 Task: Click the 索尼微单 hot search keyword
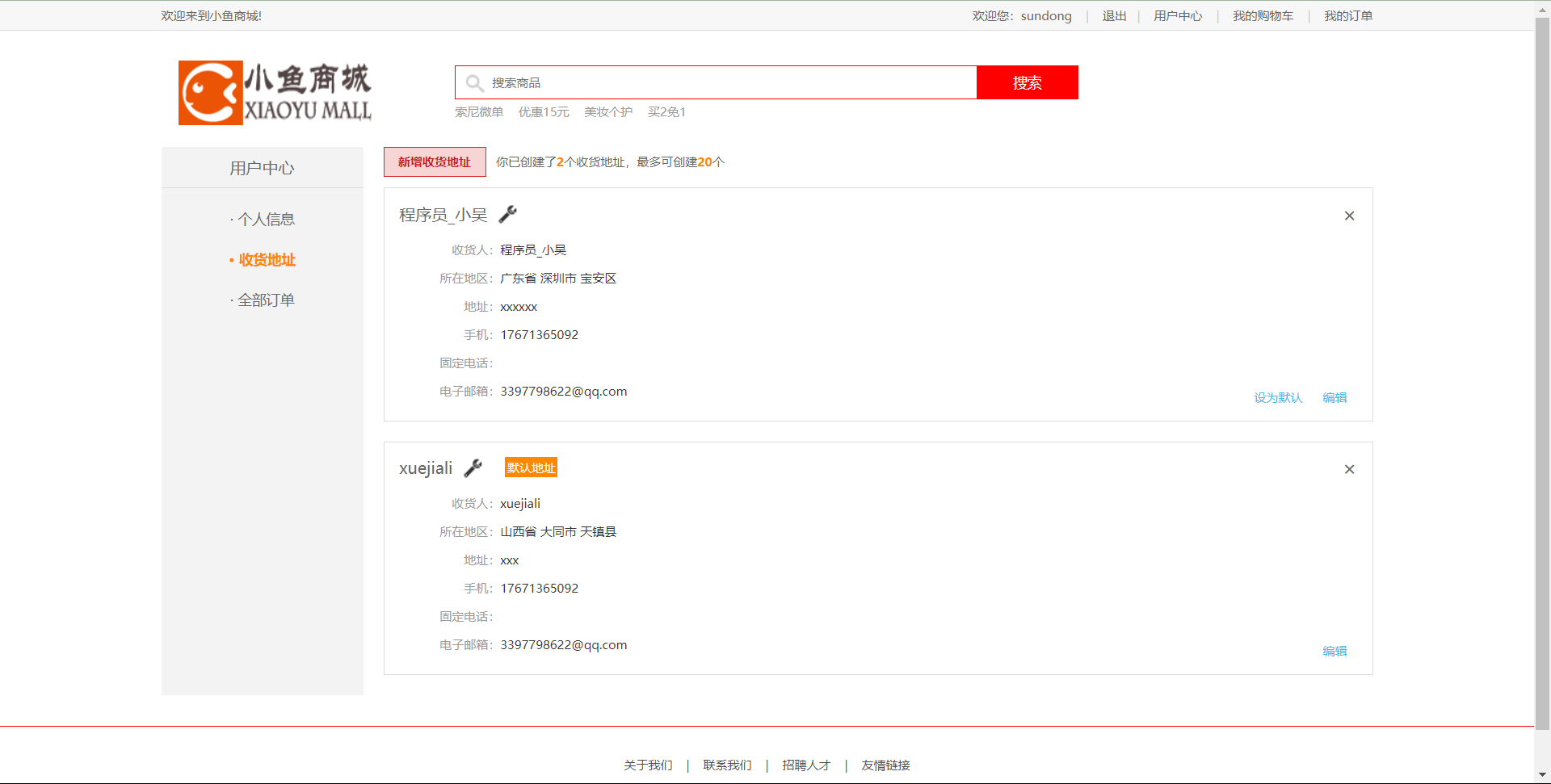tap(479, 111)
